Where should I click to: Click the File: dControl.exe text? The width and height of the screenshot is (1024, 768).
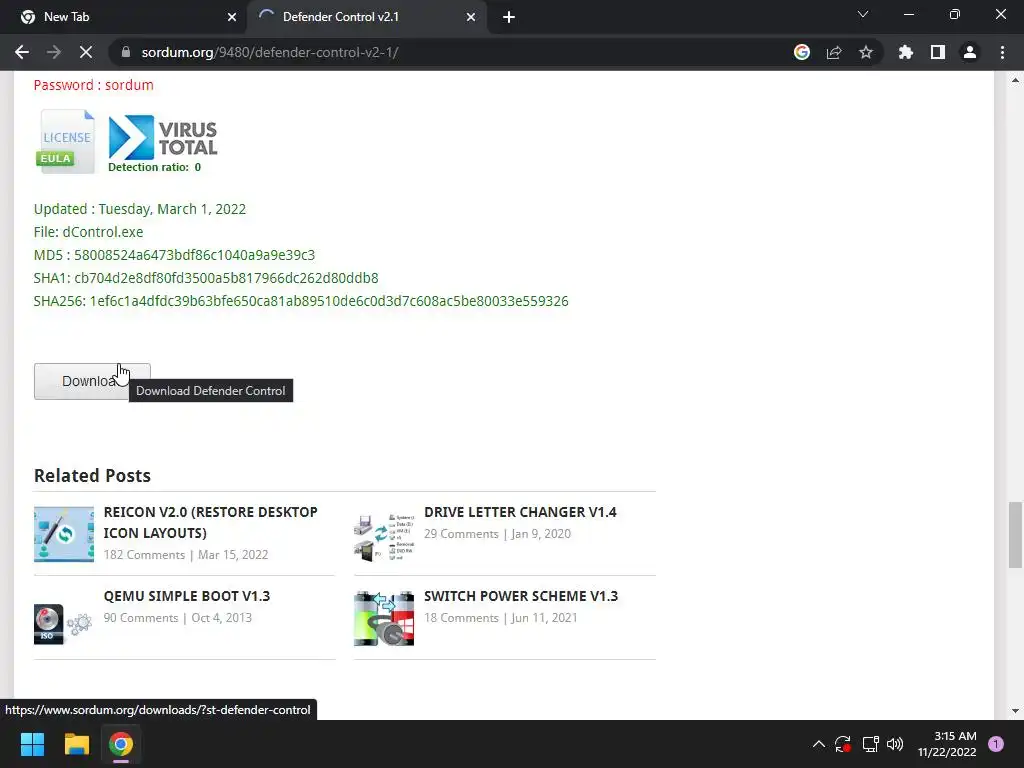(88, 232)
